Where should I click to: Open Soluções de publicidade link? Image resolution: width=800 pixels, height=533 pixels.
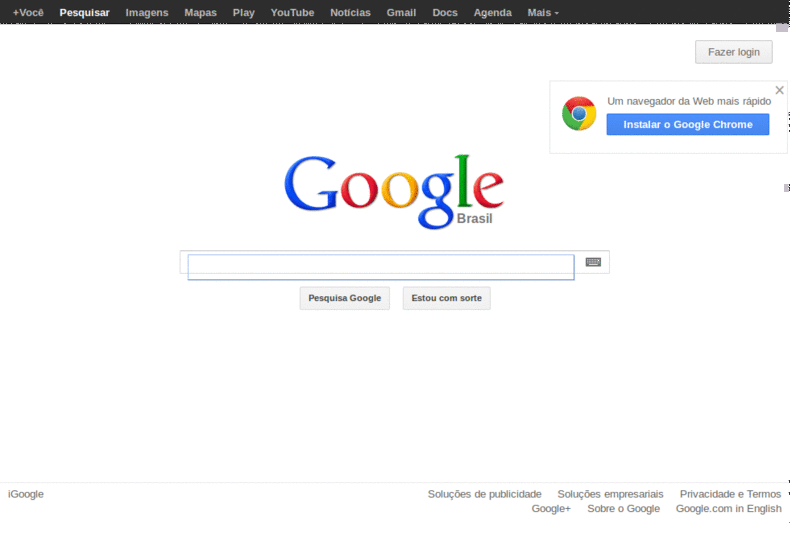[484, 494]
